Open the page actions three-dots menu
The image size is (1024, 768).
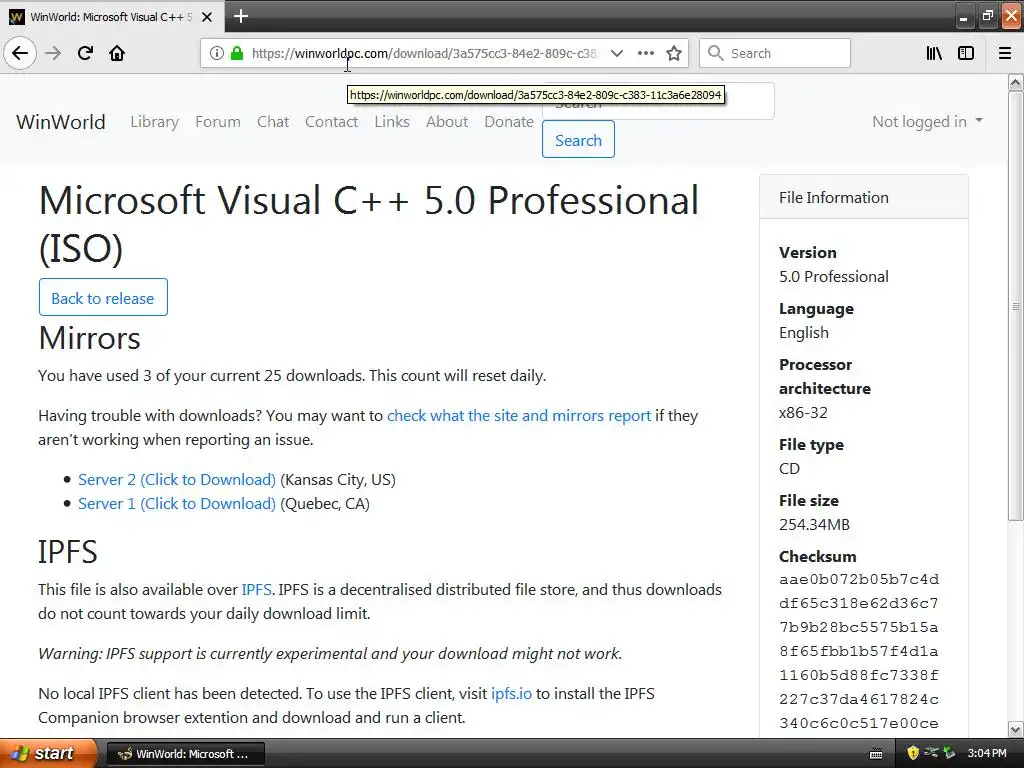(x=646, y=53)
